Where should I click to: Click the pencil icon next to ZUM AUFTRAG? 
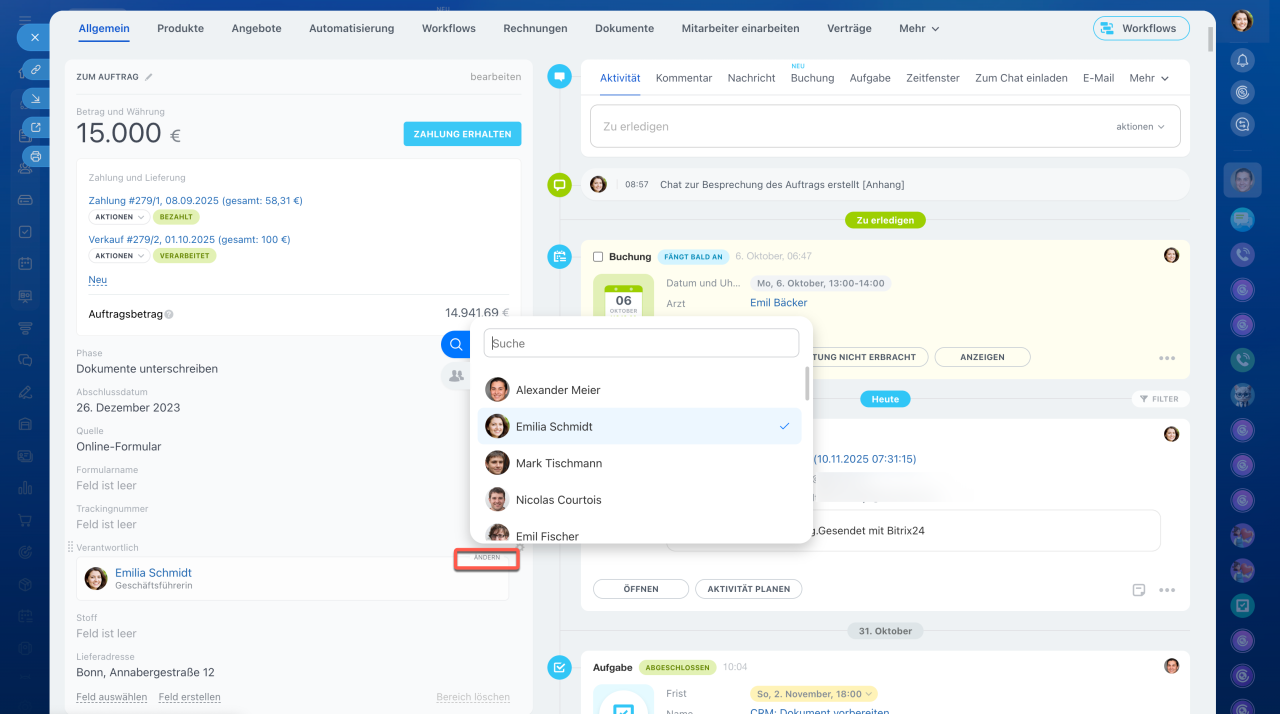pos(149,77)
